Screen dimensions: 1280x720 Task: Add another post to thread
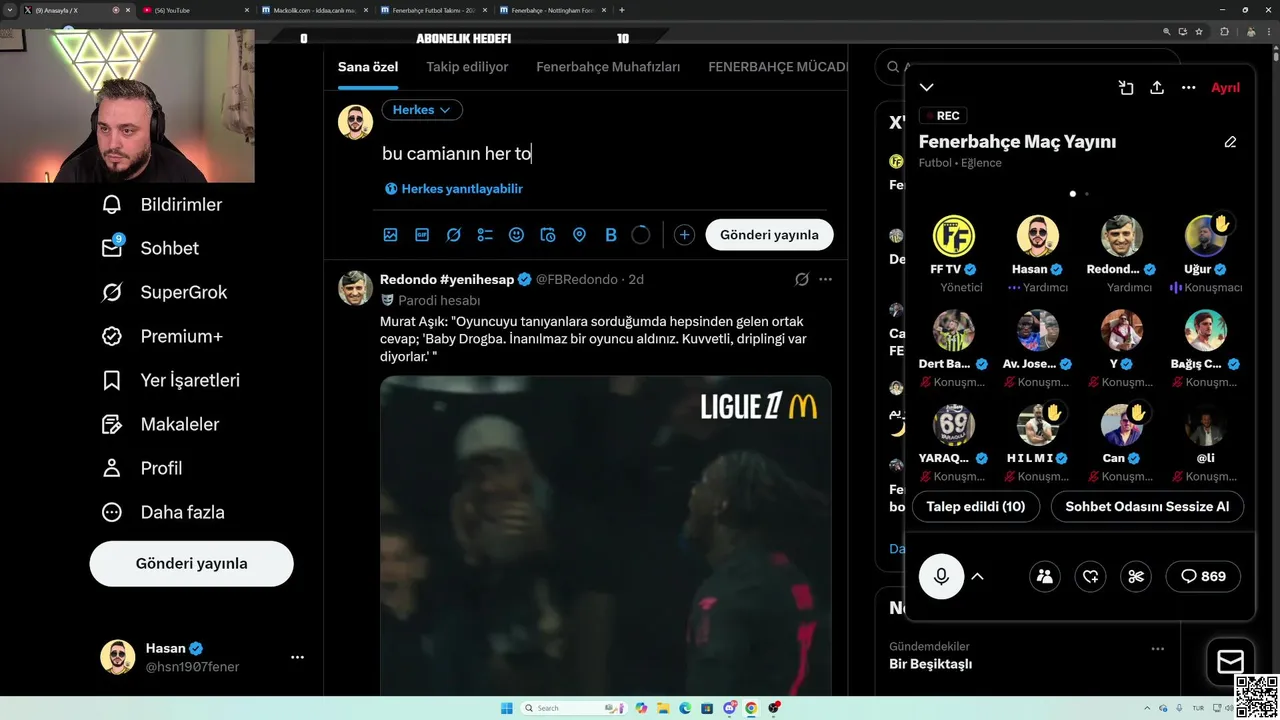[684, 235]
